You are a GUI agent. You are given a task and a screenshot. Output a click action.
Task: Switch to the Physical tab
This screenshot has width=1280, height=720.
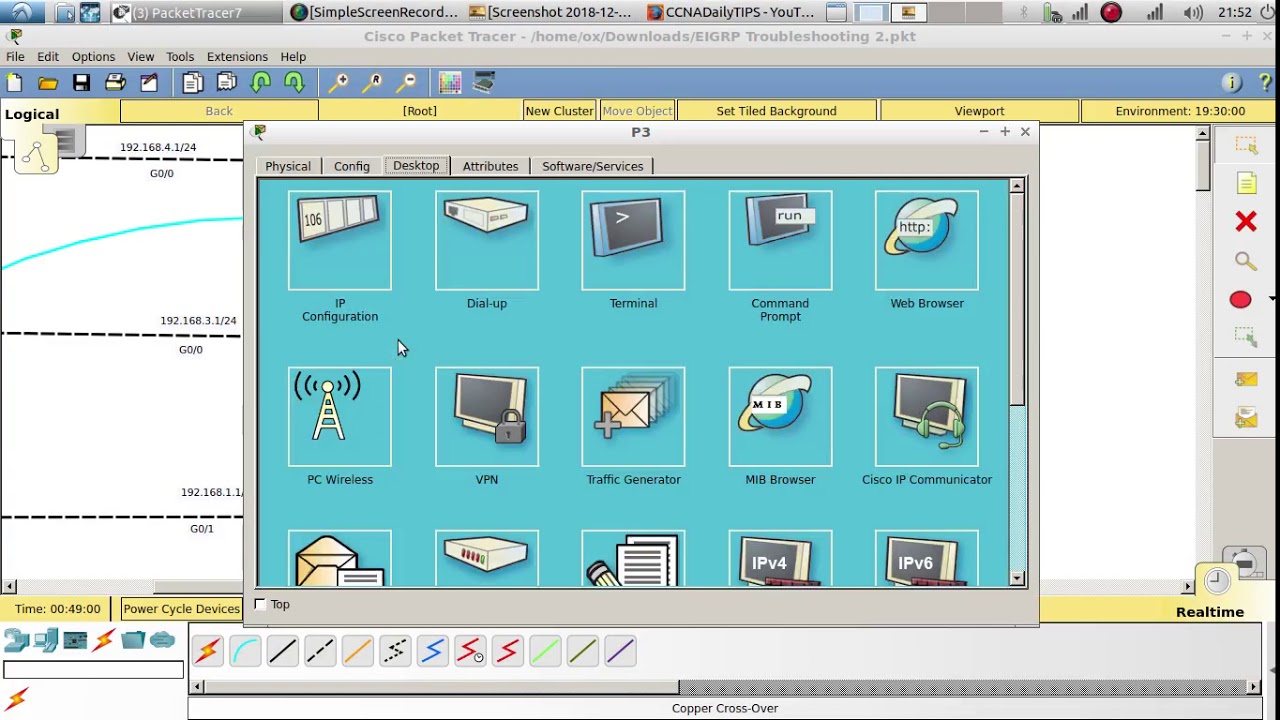point(288,166)
